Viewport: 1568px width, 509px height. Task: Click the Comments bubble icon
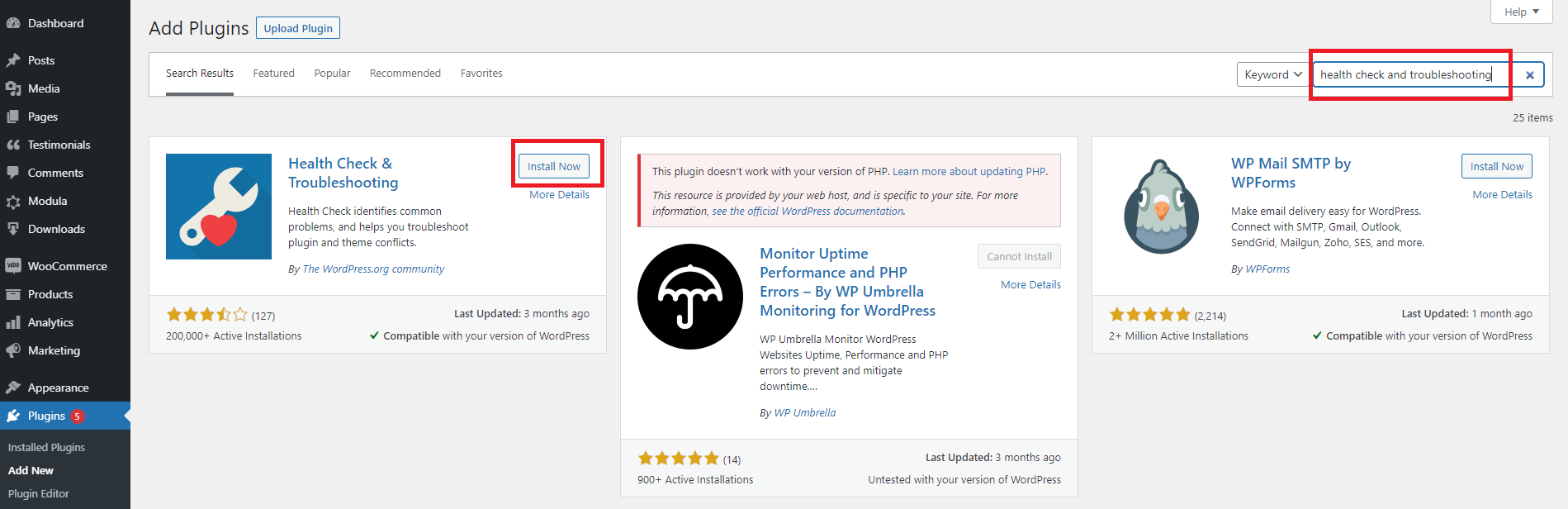[13, 173]
